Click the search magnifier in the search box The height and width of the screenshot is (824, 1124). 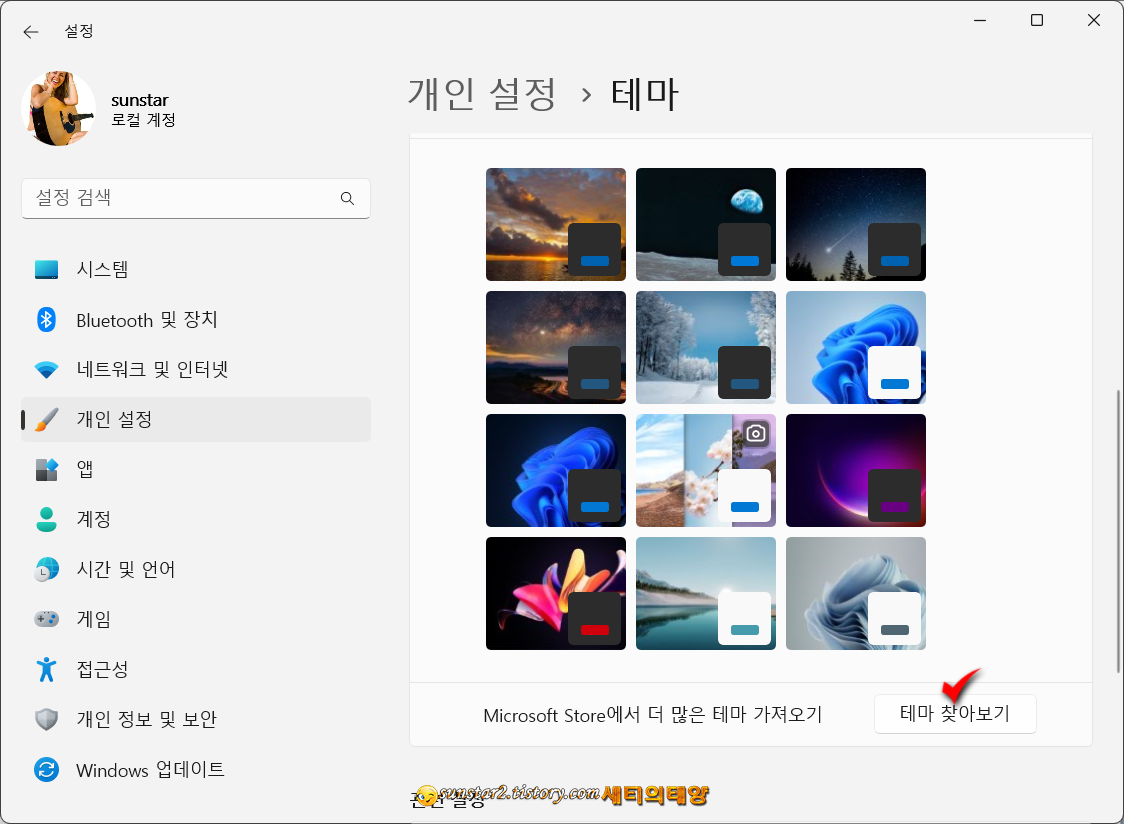click(x=347, y=199)
